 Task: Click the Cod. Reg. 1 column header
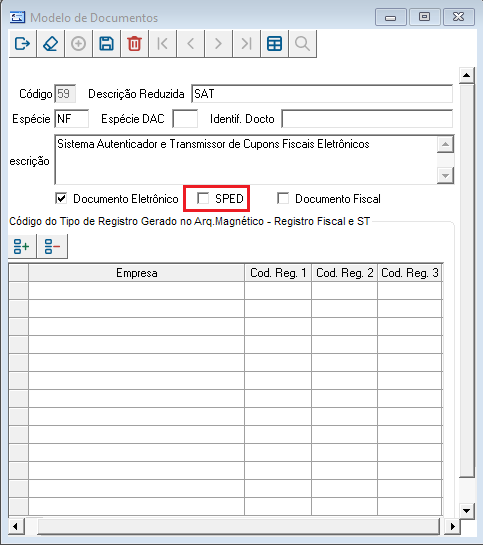click(278, 273)
